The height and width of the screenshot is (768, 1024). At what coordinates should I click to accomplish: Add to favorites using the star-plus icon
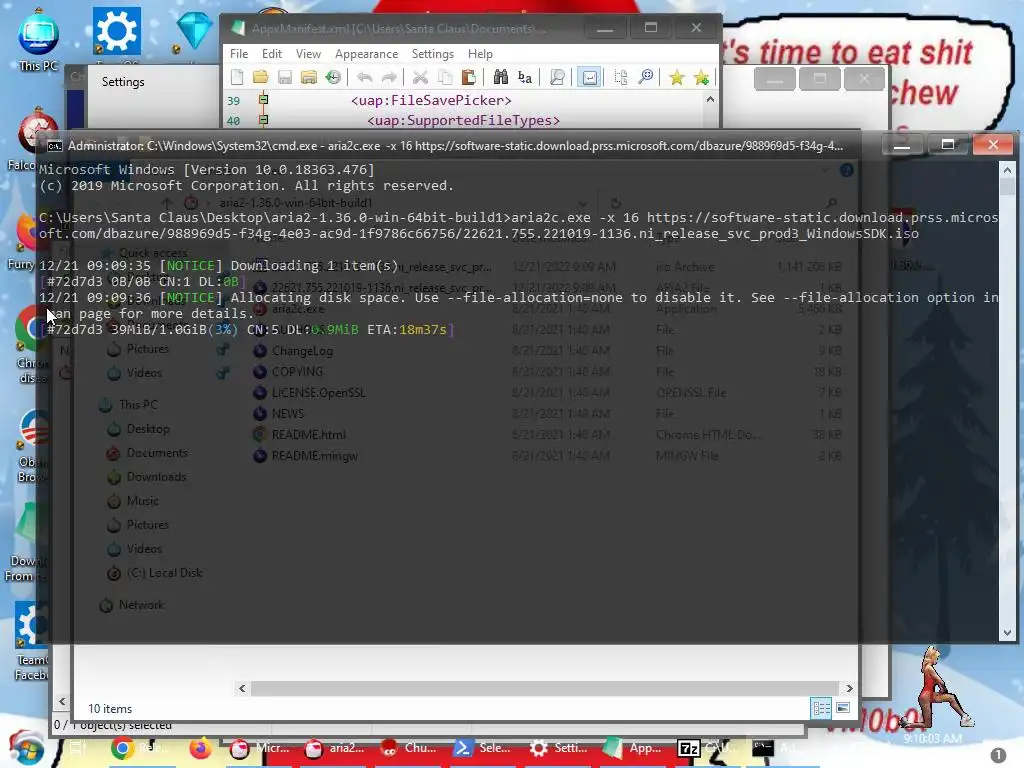[x=701, y=78]
